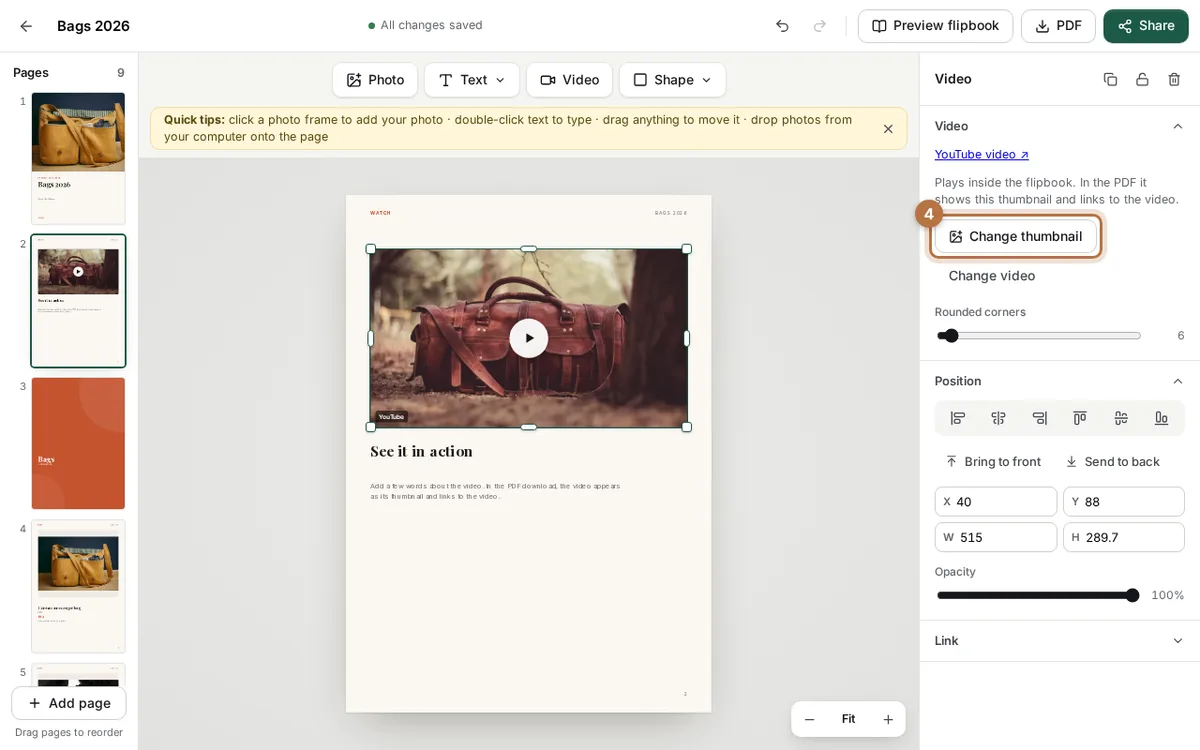The image size is (1200, 750).
Task: Open the YouTube video link
Action: (x=982, y=154)
